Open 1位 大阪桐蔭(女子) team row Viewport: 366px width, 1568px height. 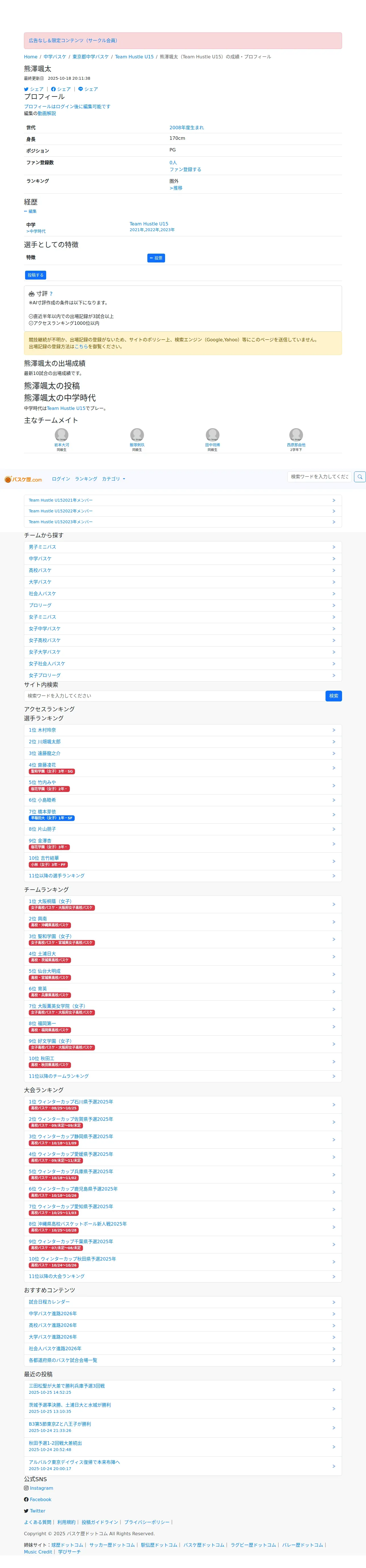tap(183, 904)
